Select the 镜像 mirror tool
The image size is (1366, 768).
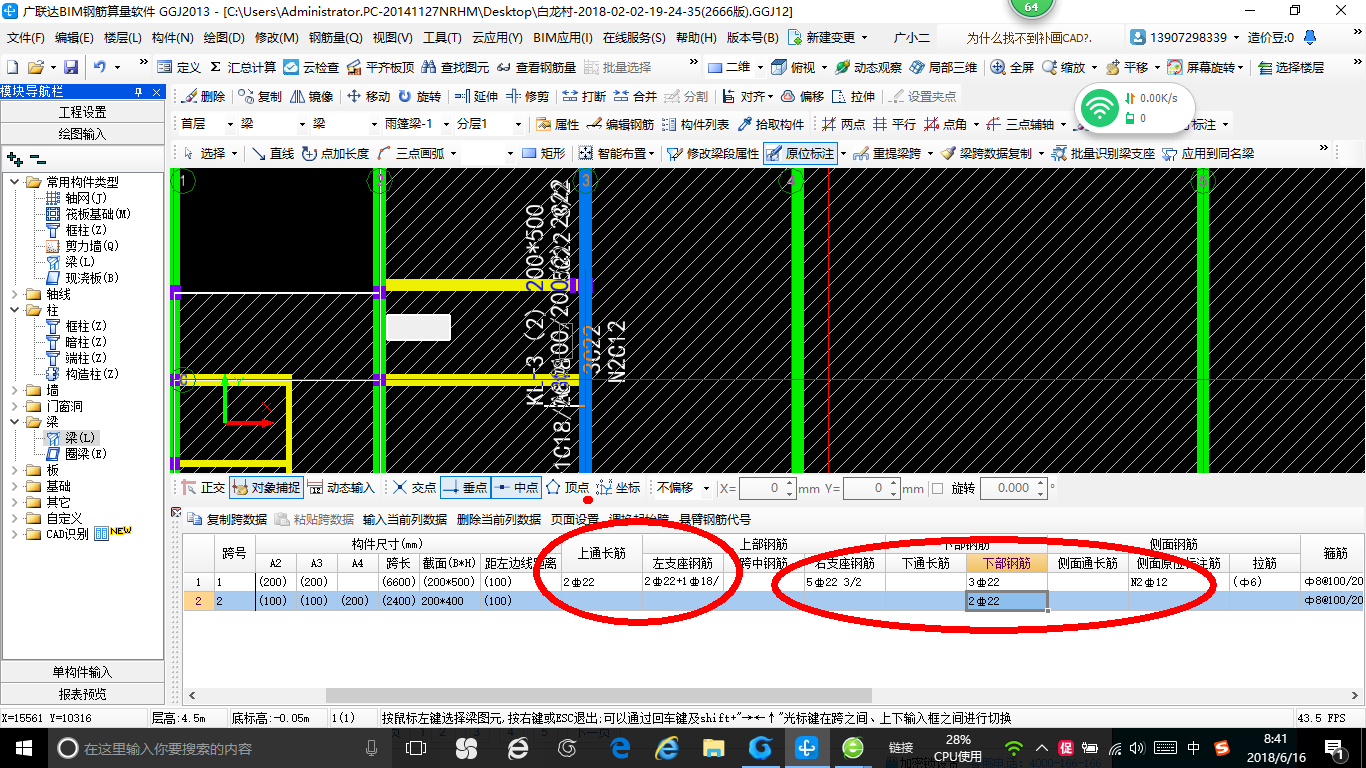click(311, 97)
